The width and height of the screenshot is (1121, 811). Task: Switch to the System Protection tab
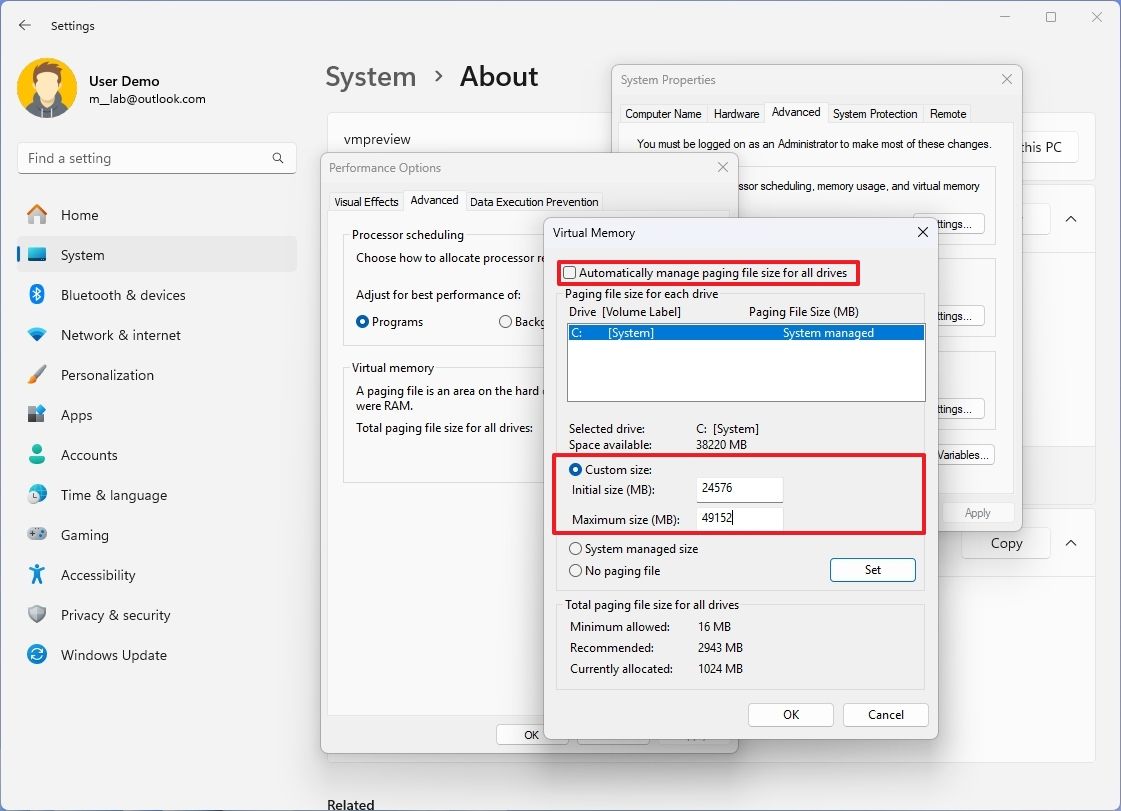point(875,113)
